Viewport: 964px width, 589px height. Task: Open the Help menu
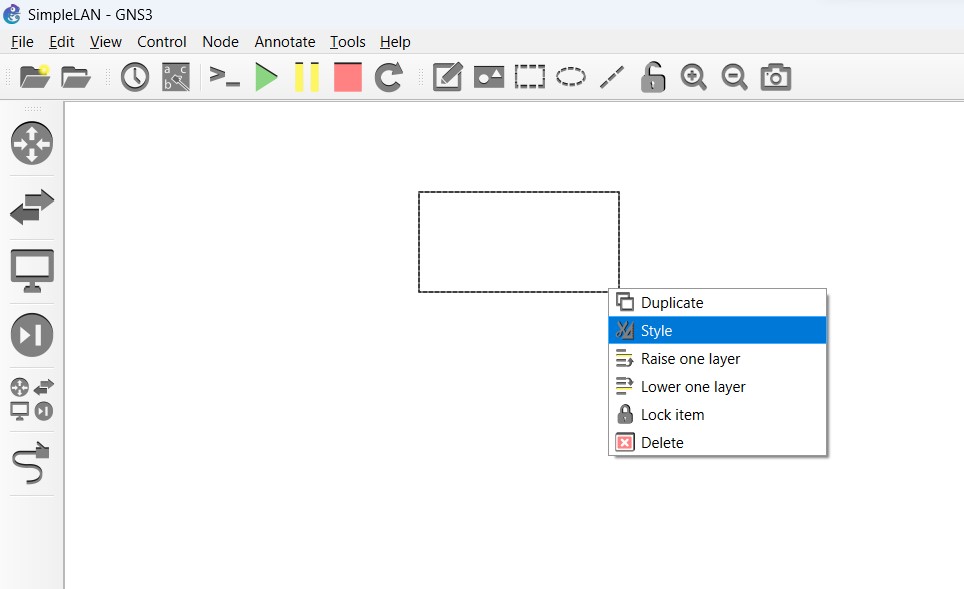[x=395, y=42]
